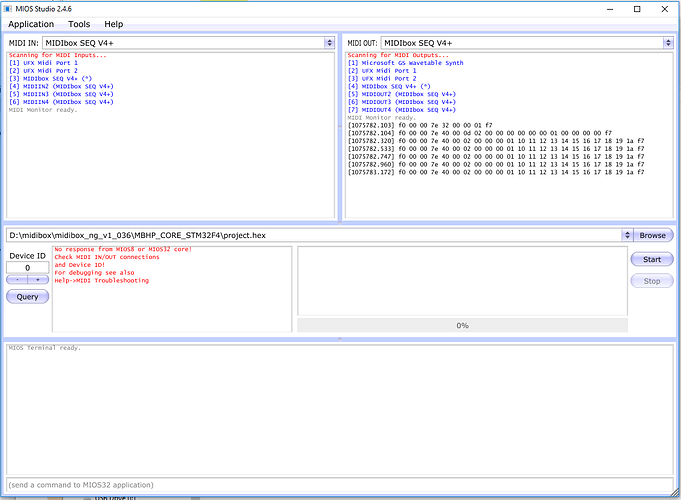Click SysEx message at timestamp 1075782.960

(x=496, y=164)
